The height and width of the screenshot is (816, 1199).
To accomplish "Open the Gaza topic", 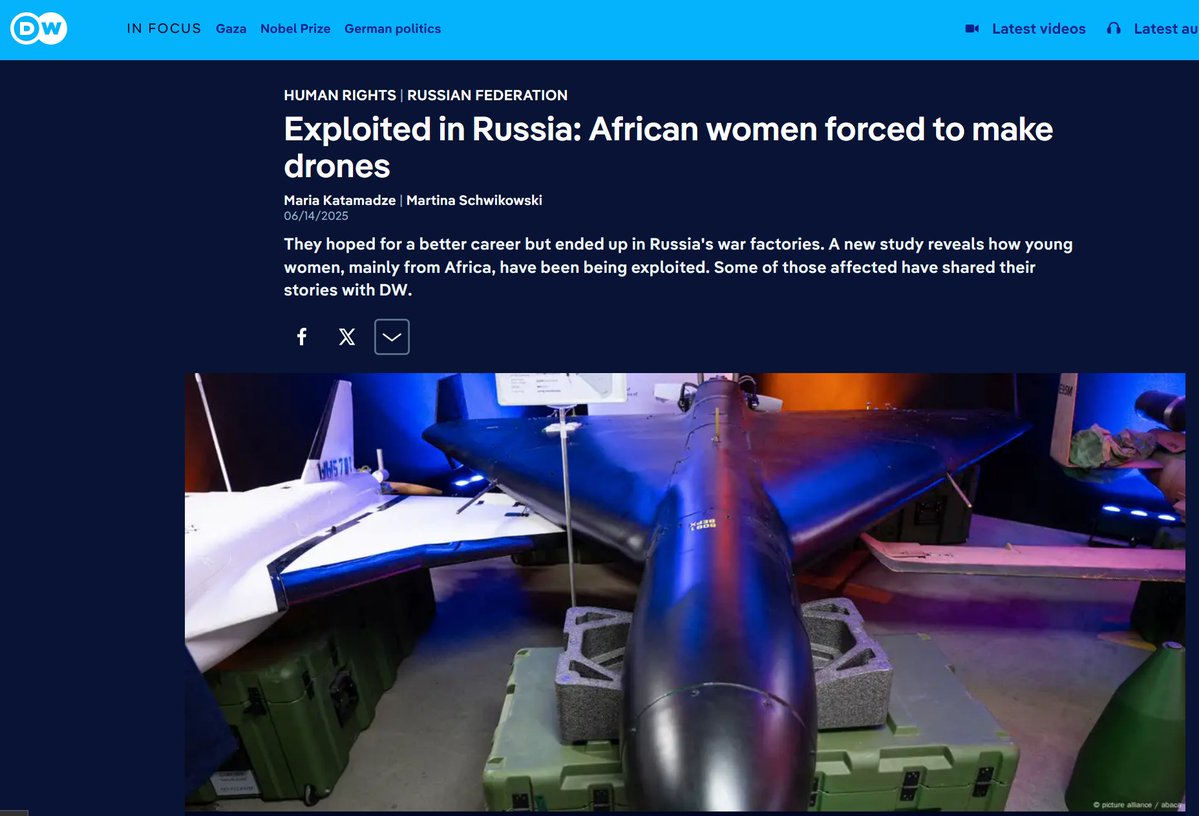I will point(231,28).
